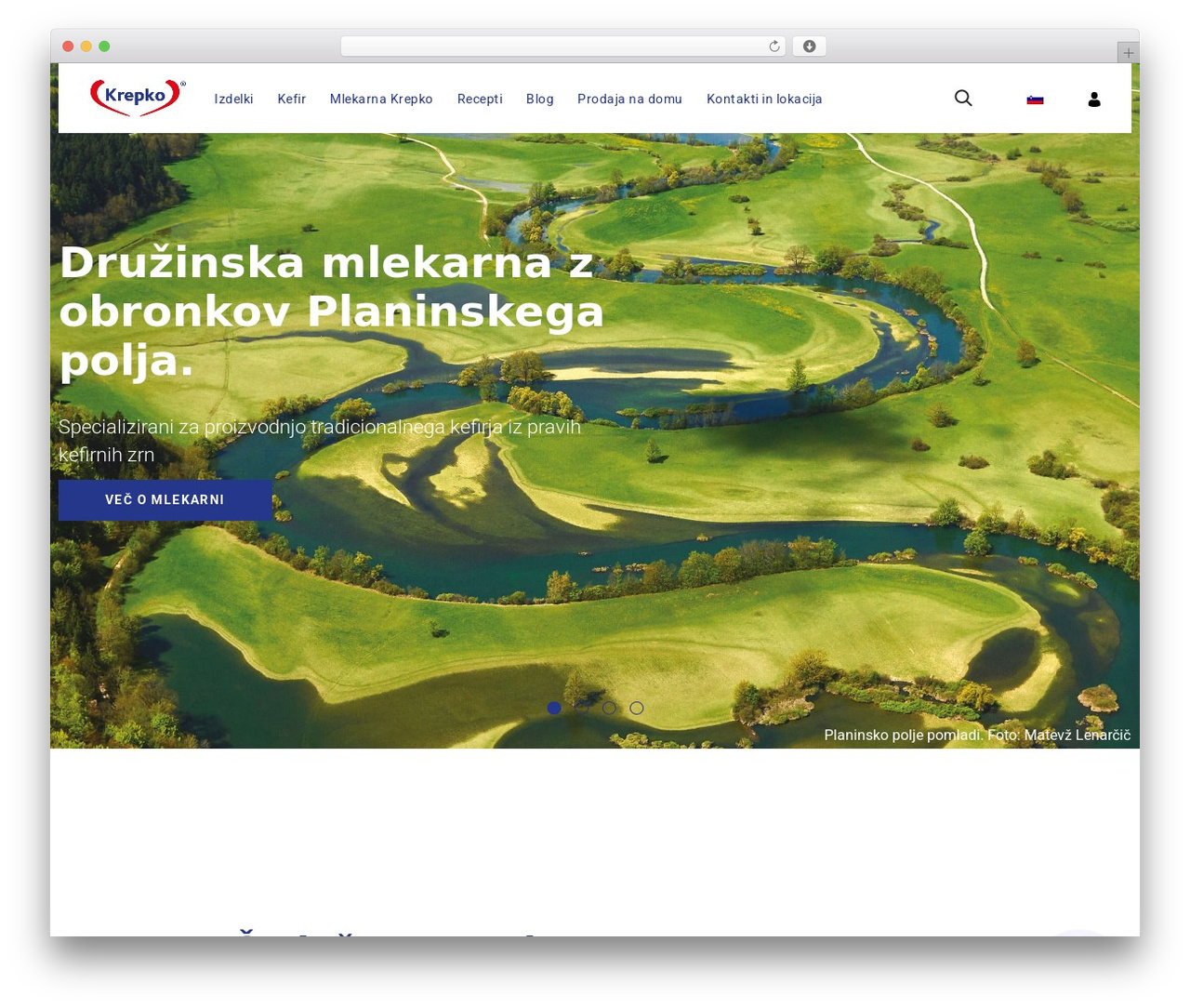Open the Izdelki menu item

coord(233,99)
